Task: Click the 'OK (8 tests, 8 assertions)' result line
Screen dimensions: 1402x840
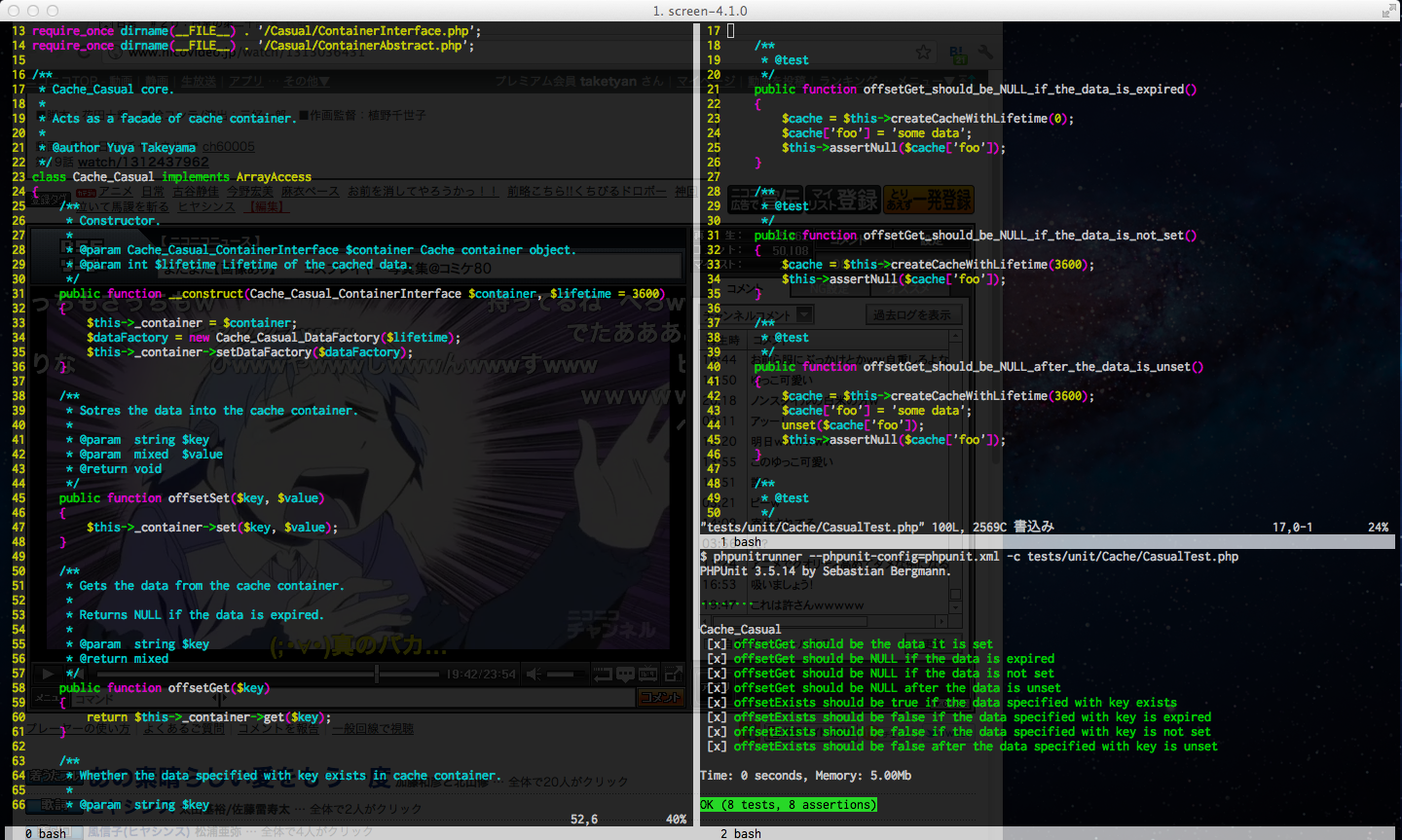Action: tap(789, 805)
